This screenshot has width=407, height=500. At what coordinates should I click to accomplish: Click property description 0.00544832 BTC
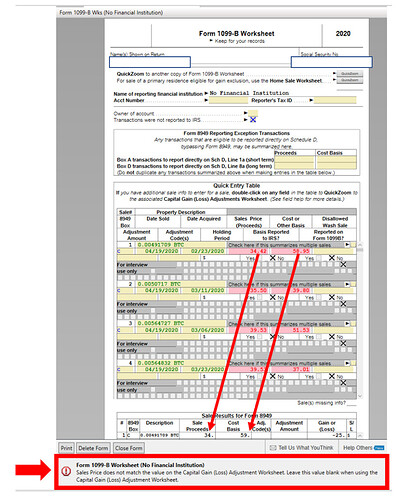tap(181, 363)
